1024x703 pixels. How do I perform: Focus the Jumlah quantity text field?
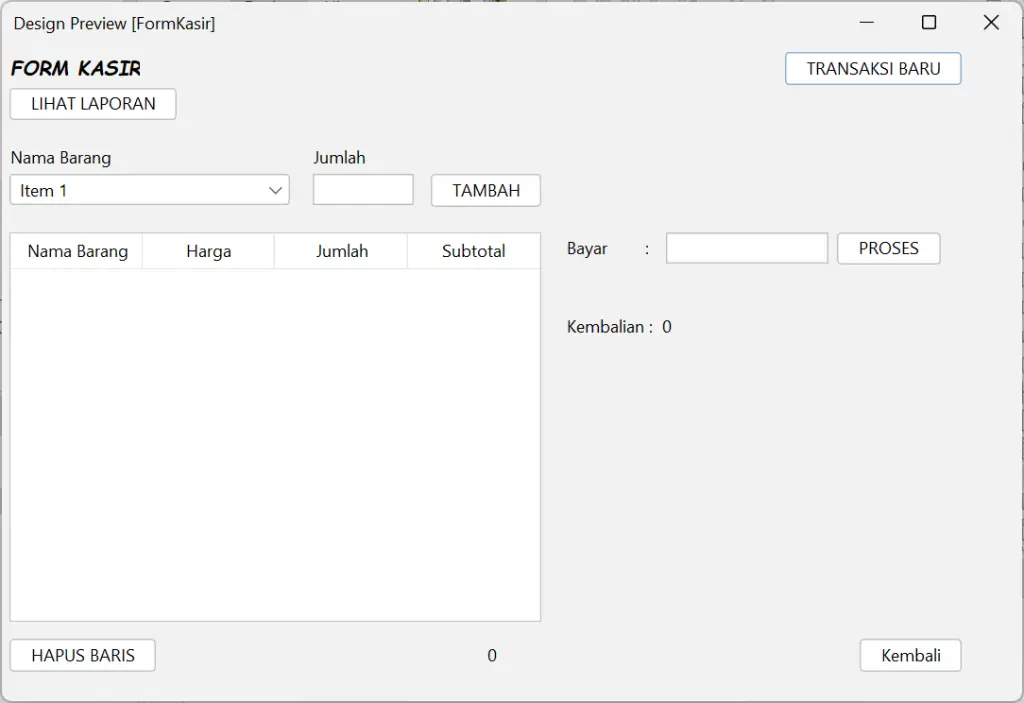(363, 190)
